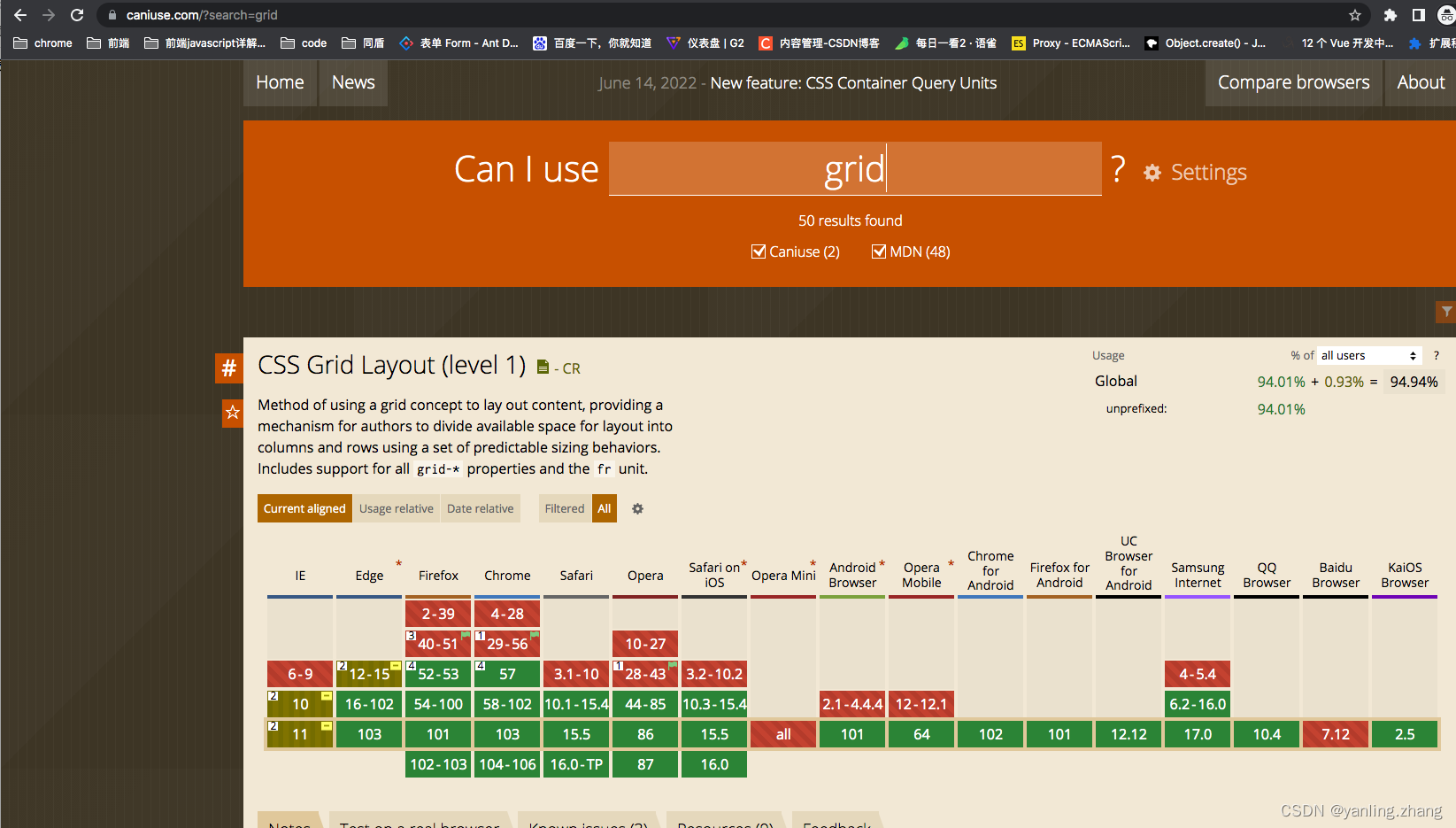This screenshot has width=1456, height=828.
Task: Open CSS Grid Layout (level 1) title link
Action: point(391,365)
